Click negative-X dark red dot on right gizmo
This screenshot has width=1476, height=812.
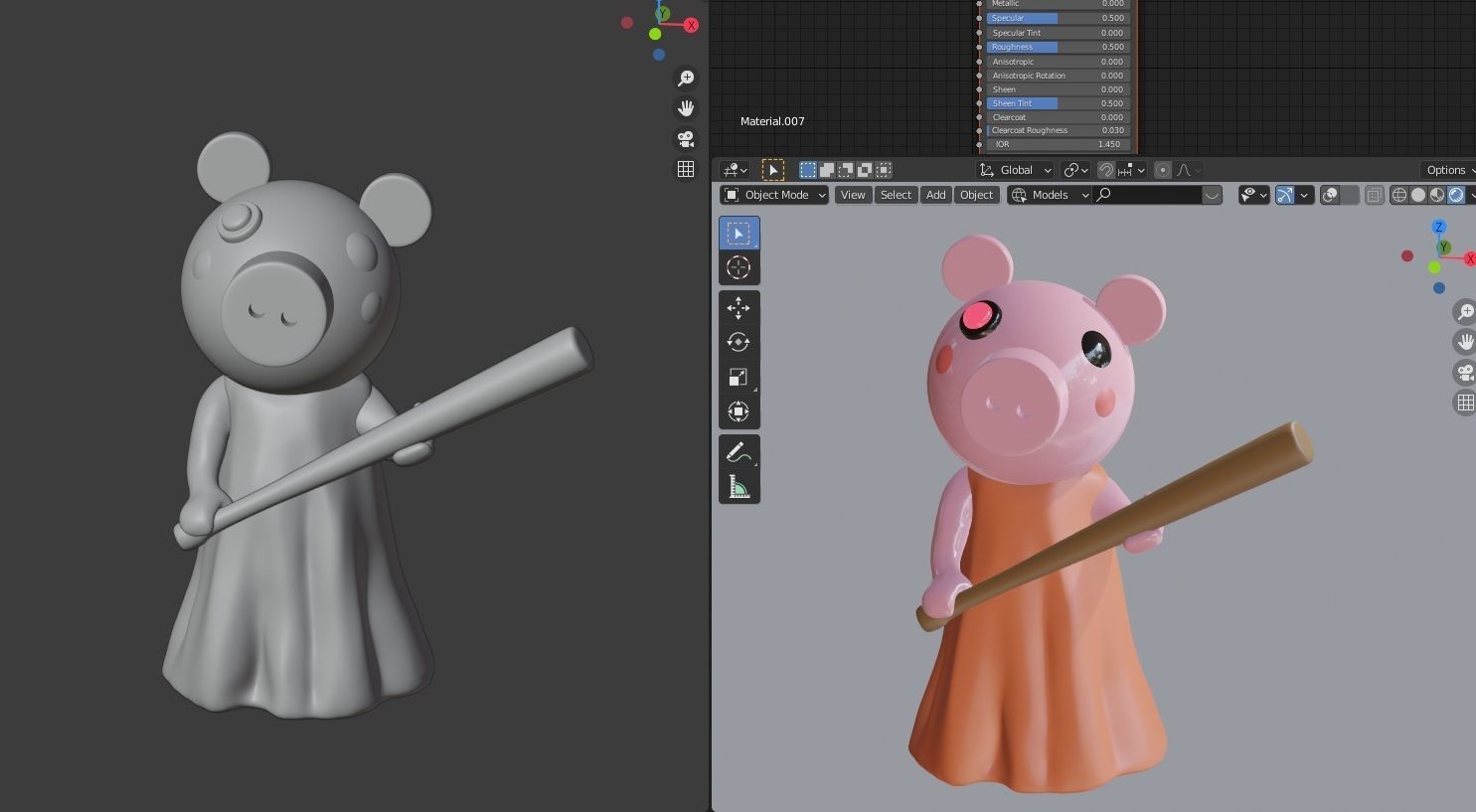[1407, 256]
